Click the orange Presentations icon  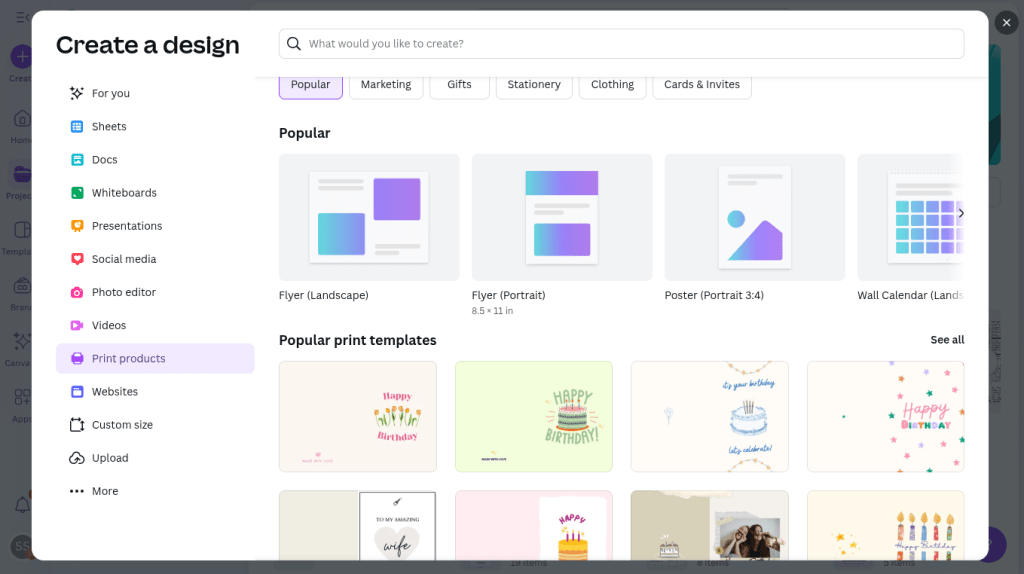click(76, 226)
